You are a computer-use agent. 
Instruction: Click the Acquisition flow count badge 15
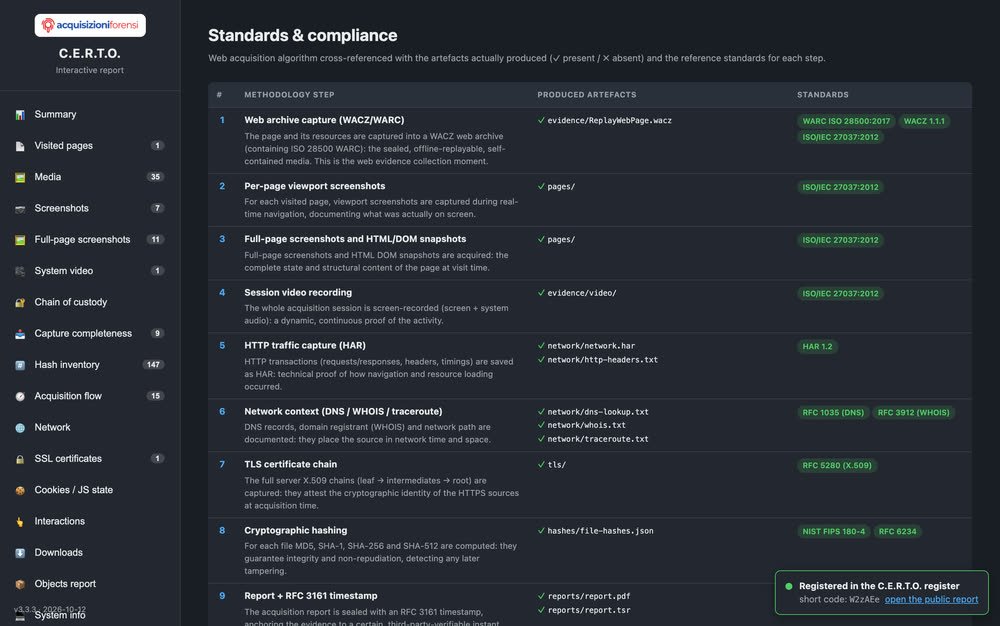[x=155, y=395]
